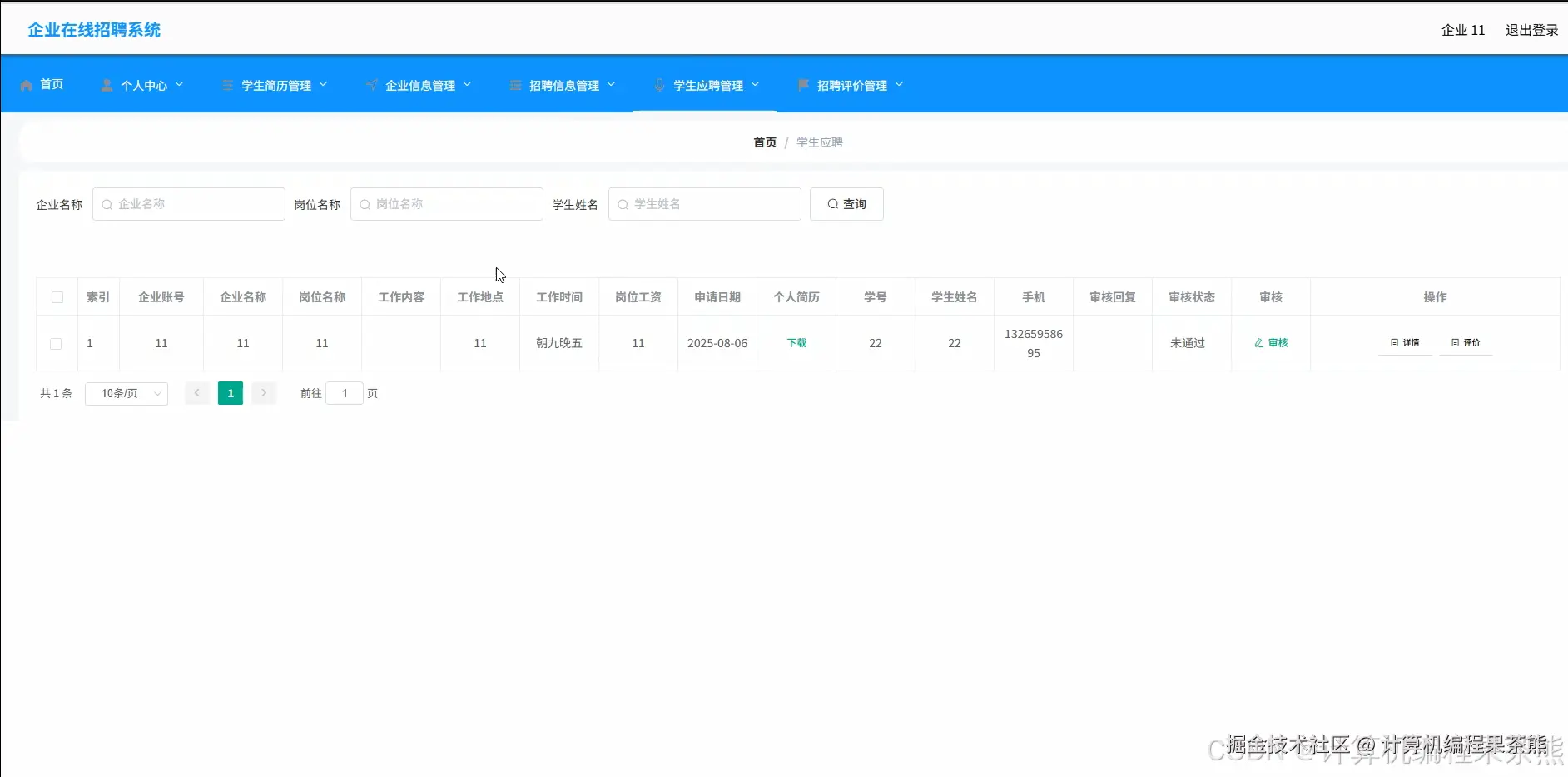Open the 招聘信息管理 menu
The height and width of the screenshot is (777, 1568).
click(x=563, y=84)
